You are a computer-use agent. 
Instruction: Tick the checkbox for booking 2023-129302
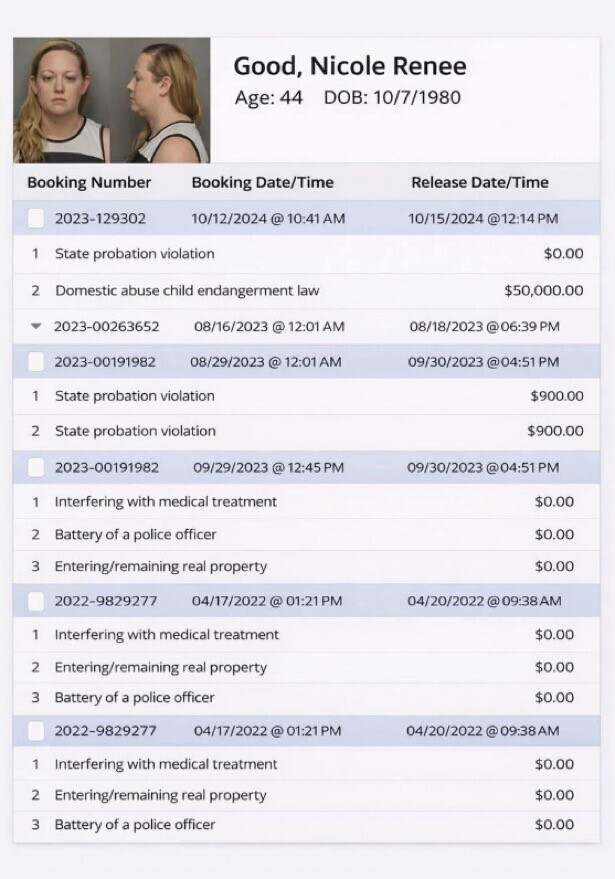pyautogui.click(x=36, y=218)
